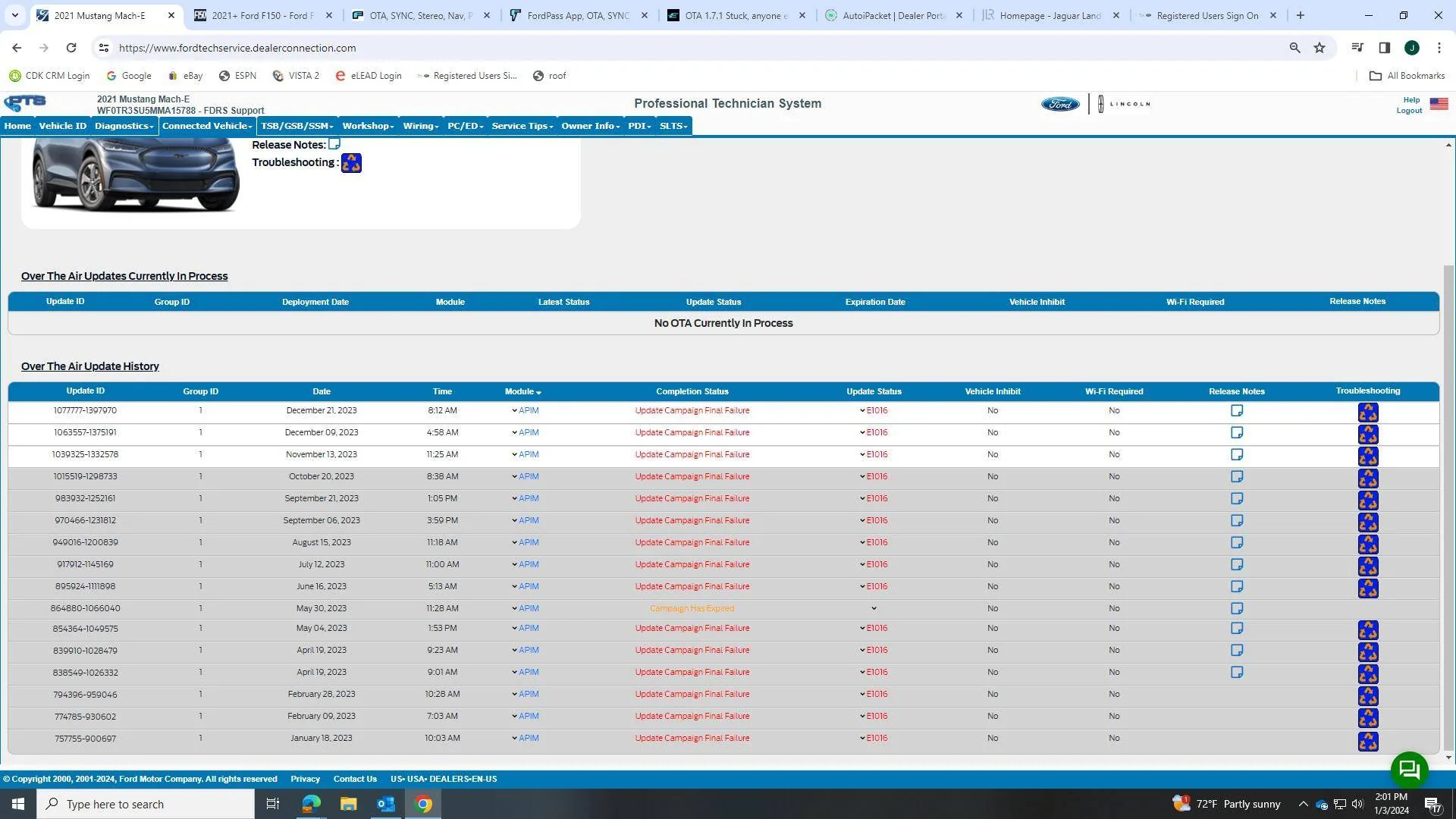Expand the TSB/GSB/SSM menu

(297, 126)
